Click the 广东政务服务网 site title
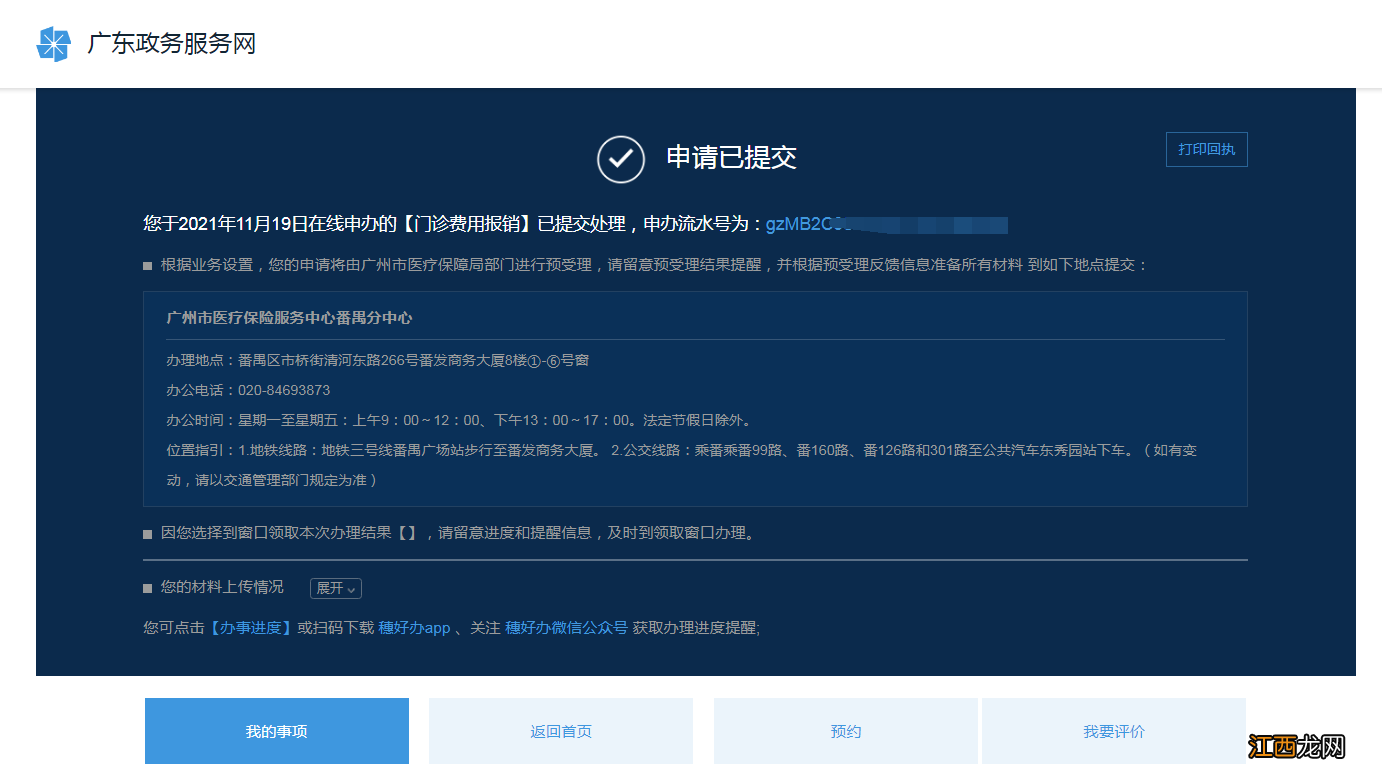The width and height of the screenshot is (1382, 777). tap(172, 44)
